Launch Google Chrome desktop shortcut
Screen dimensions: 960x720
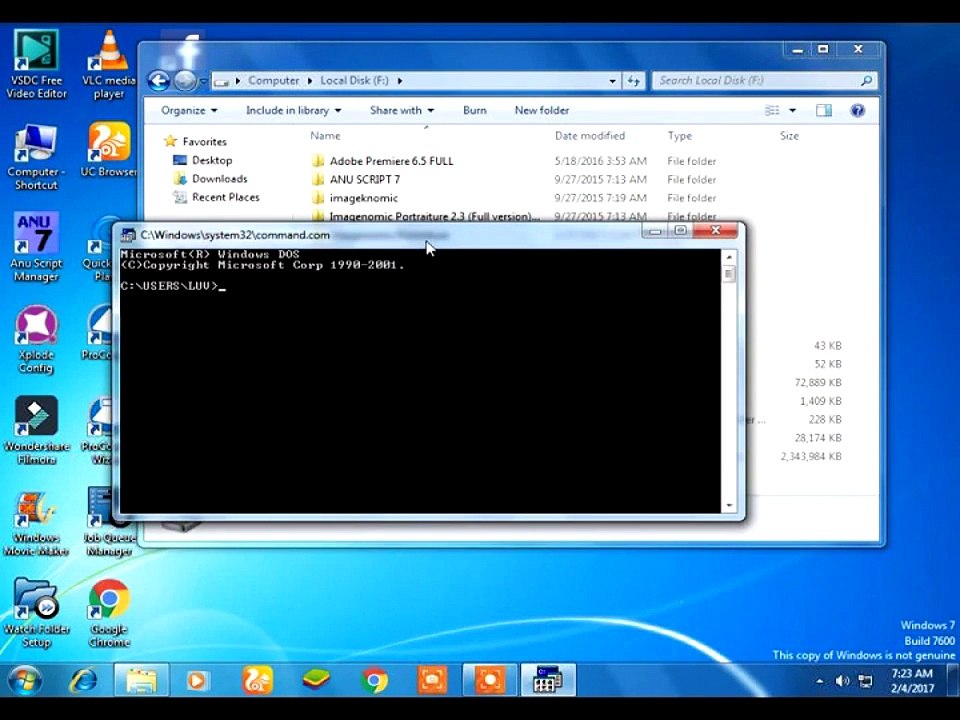(x=109, y=613)
